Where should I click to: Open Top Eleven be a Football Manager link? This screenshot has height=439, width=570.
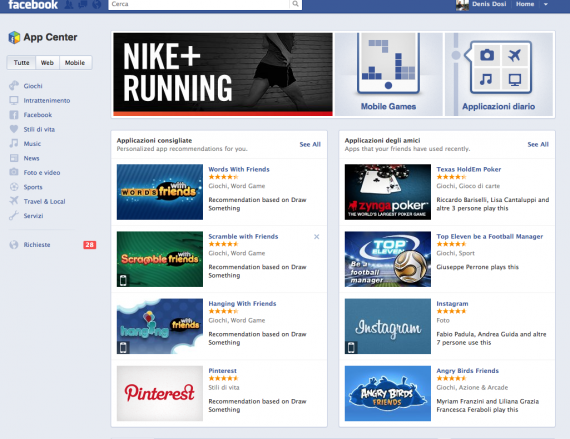click(x=490, y=236)
